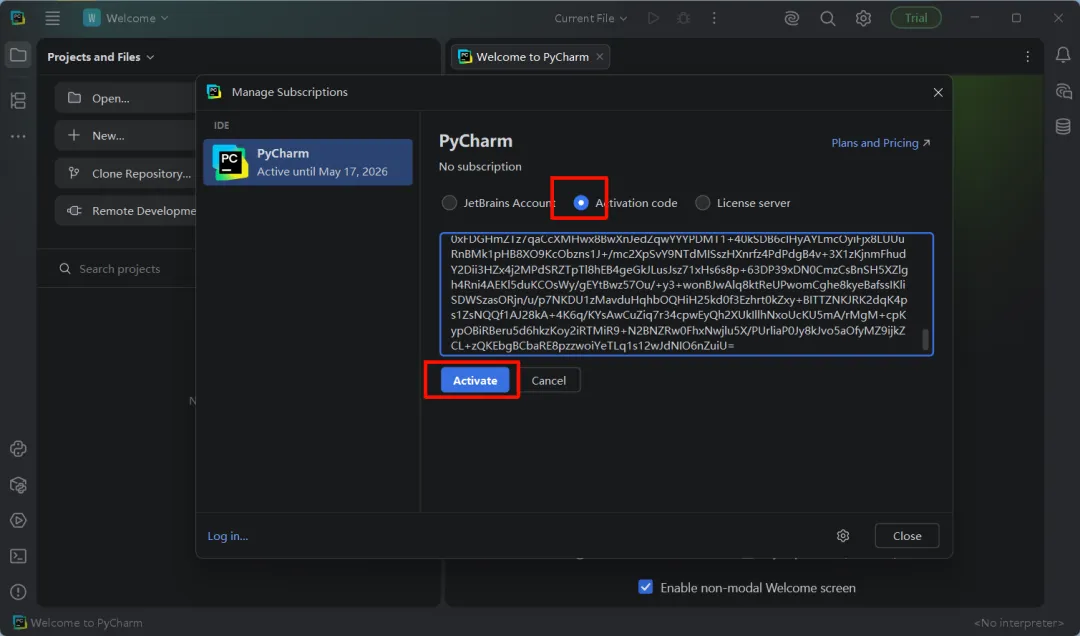
Task: Open the Plans and Pricing link
Action: (x=880, y=143)
